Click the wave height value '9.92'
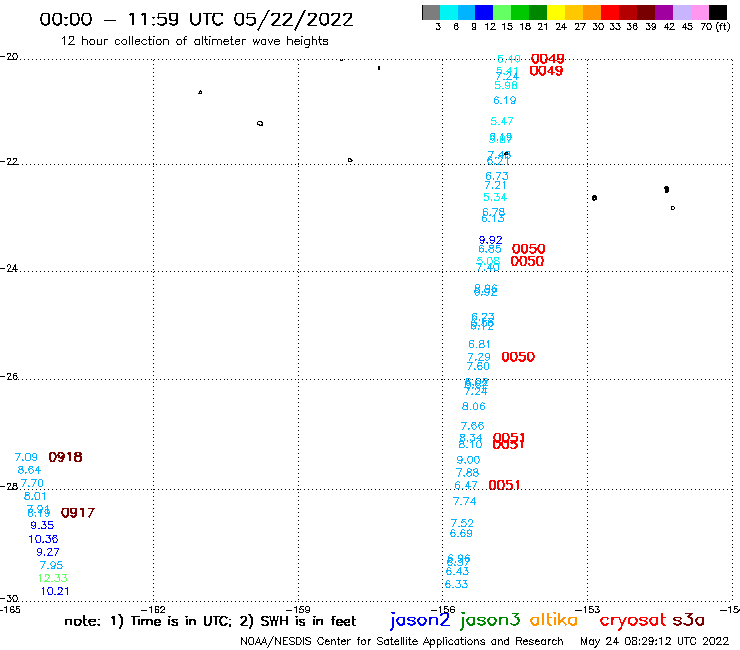The width and height of the screenshot is (740, 650). tap(490, 240)
